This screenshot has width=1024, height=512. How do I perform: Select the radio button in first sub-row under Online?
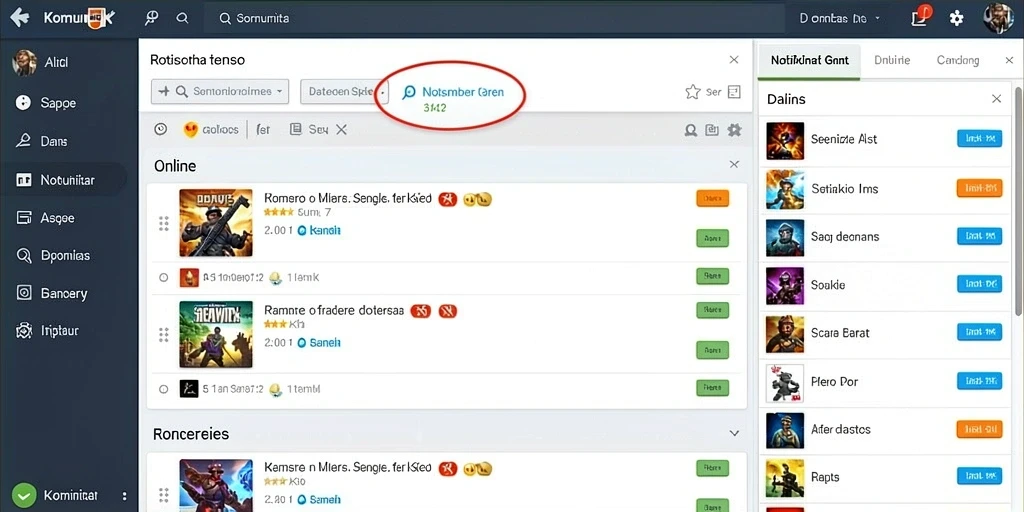click(x=164, y=278)
